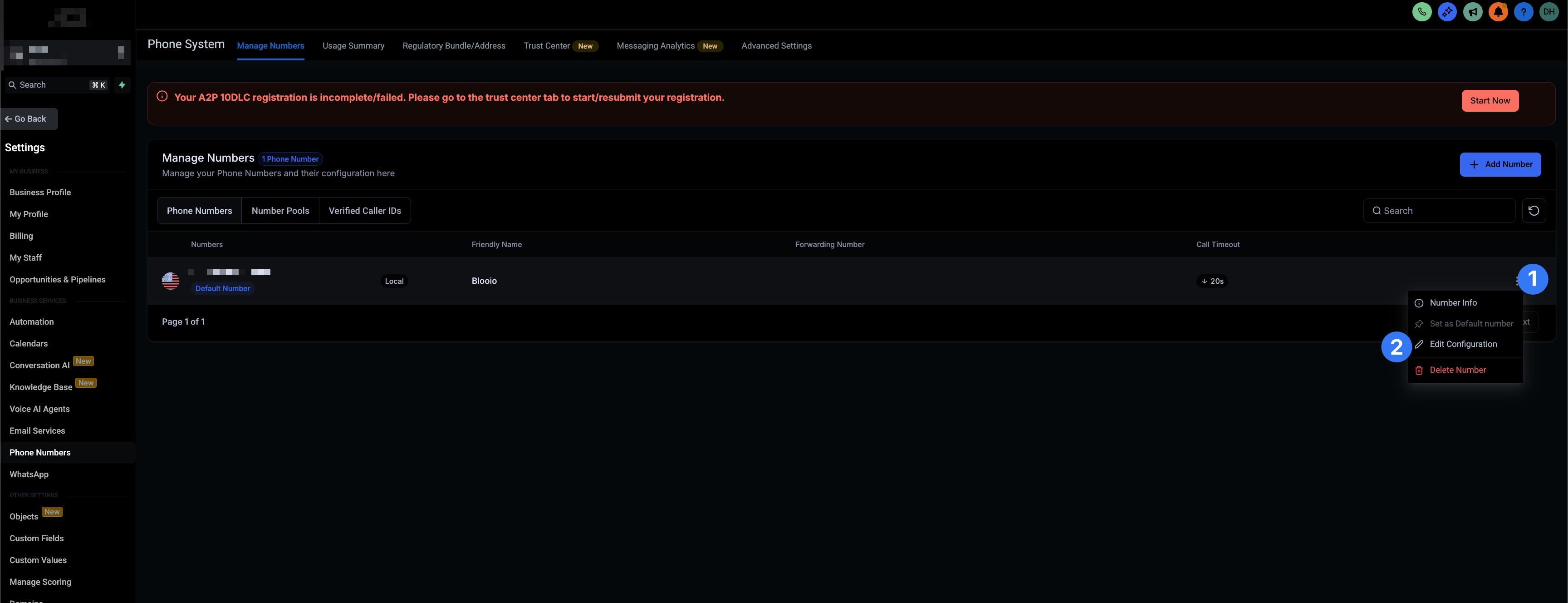The image size is (1568, 603).
Task: Click the megaphone announcements icon
Action: tap(1472, 11)
